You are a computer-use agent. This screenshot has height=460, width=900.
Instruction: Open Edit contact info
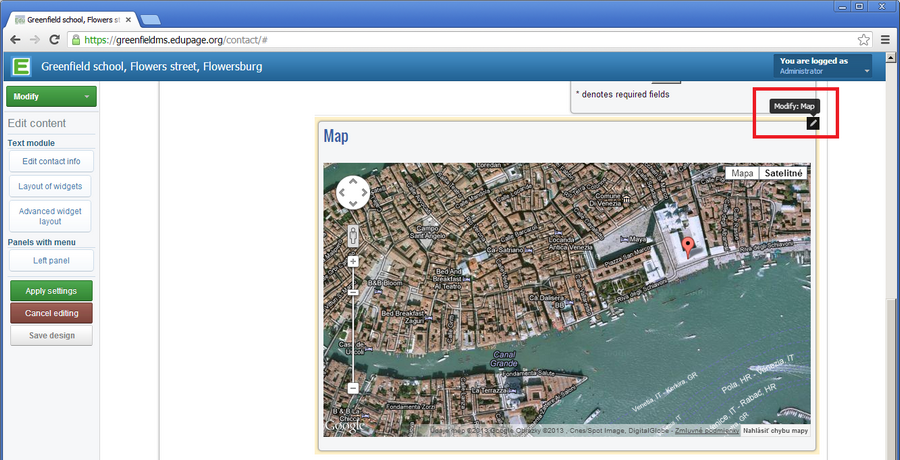click(x=51, y=161)
